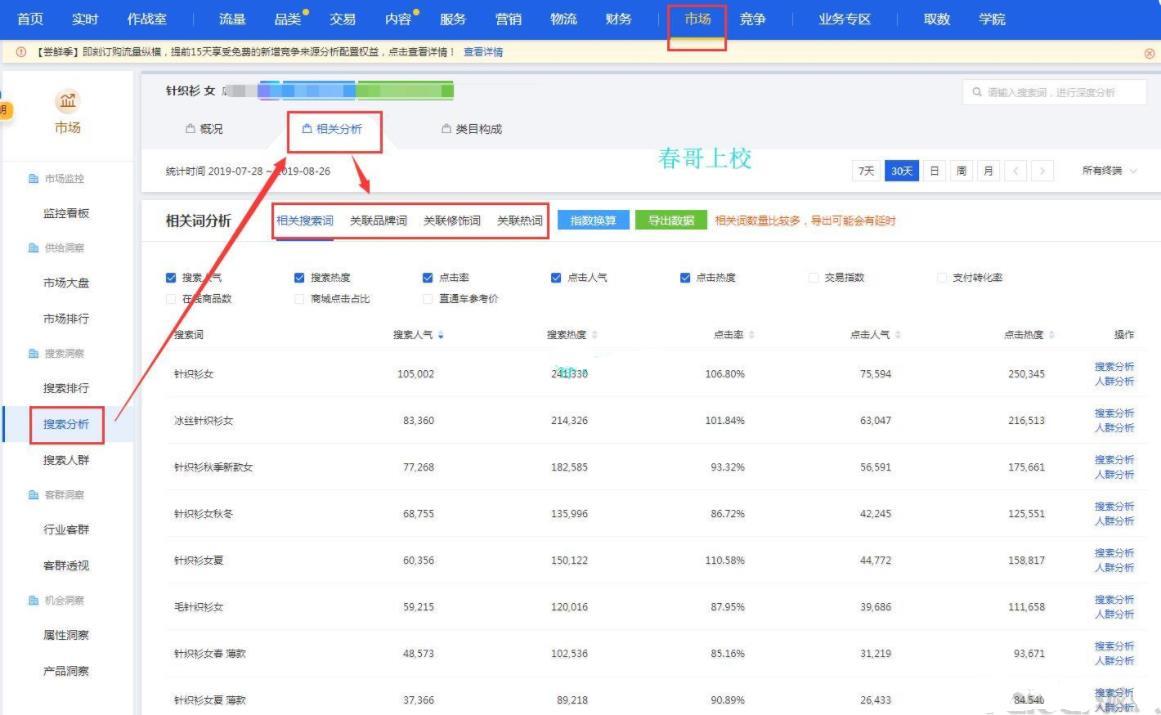Select the 7天 time range option

(x=866, y=171)
